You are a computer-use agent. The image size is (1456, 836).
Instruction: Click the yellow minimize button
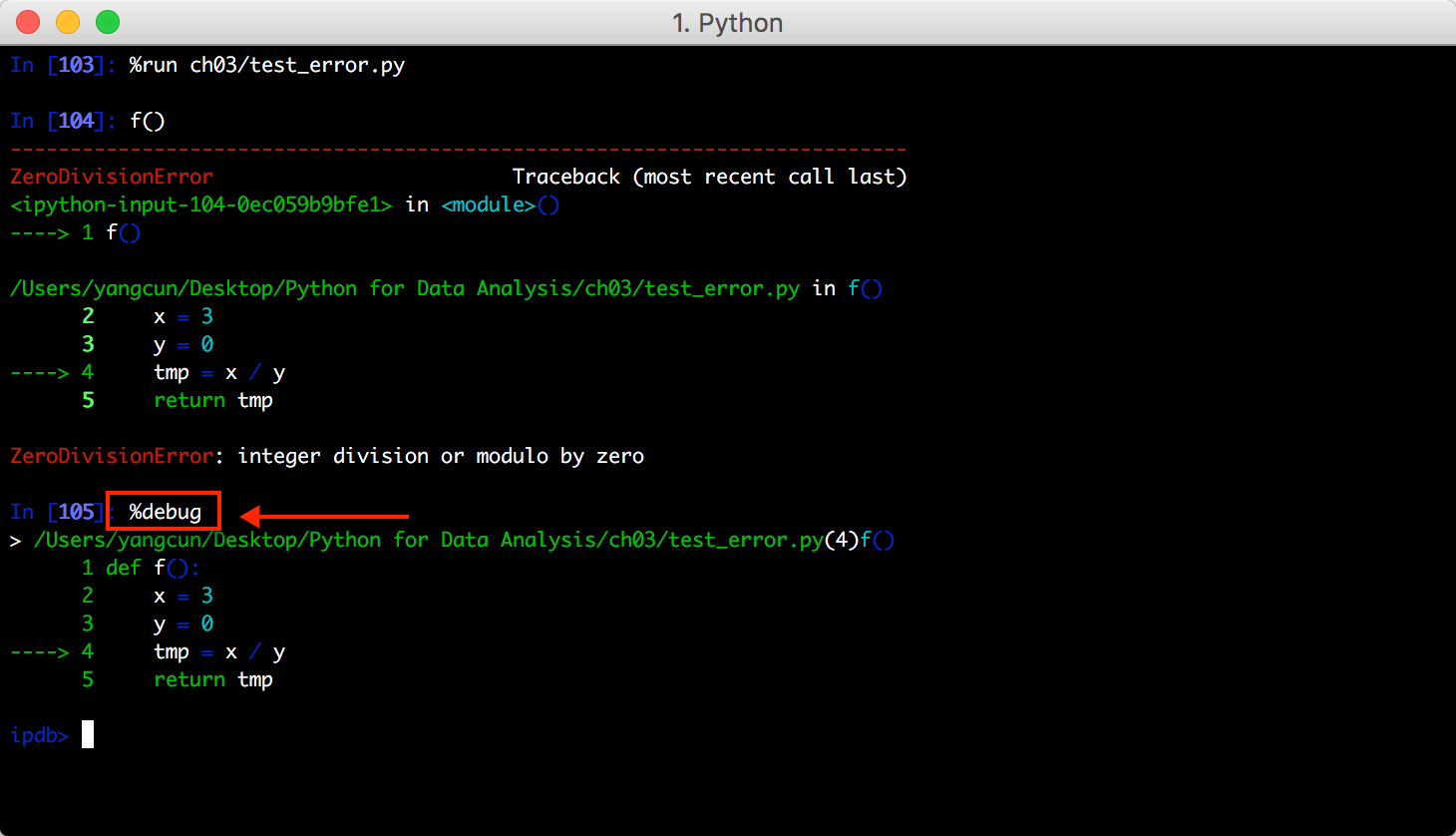tap(67, 21)
